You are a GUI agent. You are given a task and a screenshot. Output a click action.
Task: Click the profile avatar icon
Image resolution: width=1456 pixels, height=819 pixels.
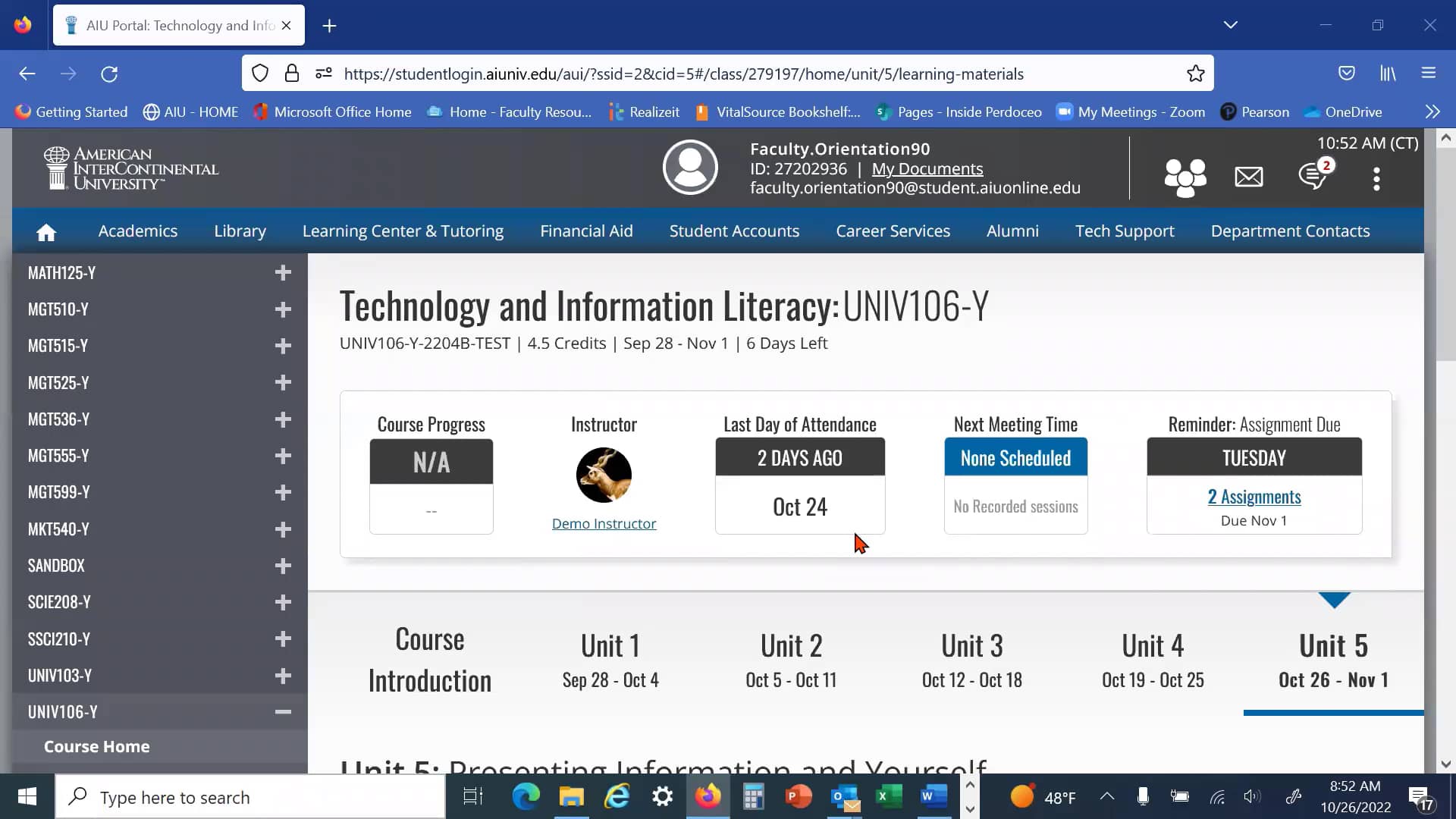[x=689, y=167]
